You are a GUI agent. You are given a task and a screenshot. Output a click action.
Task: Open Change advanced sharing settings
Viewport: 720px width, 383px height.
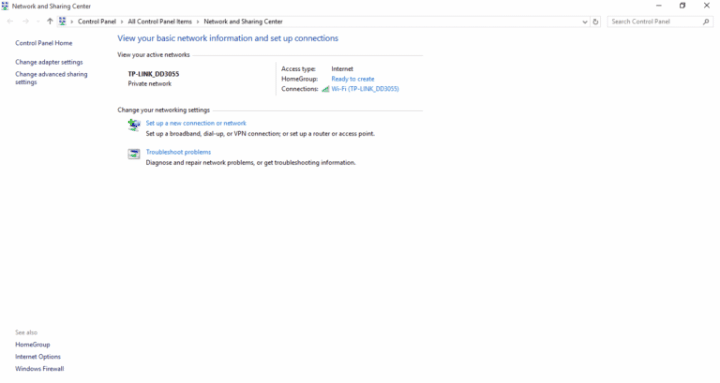pos(51,78)
